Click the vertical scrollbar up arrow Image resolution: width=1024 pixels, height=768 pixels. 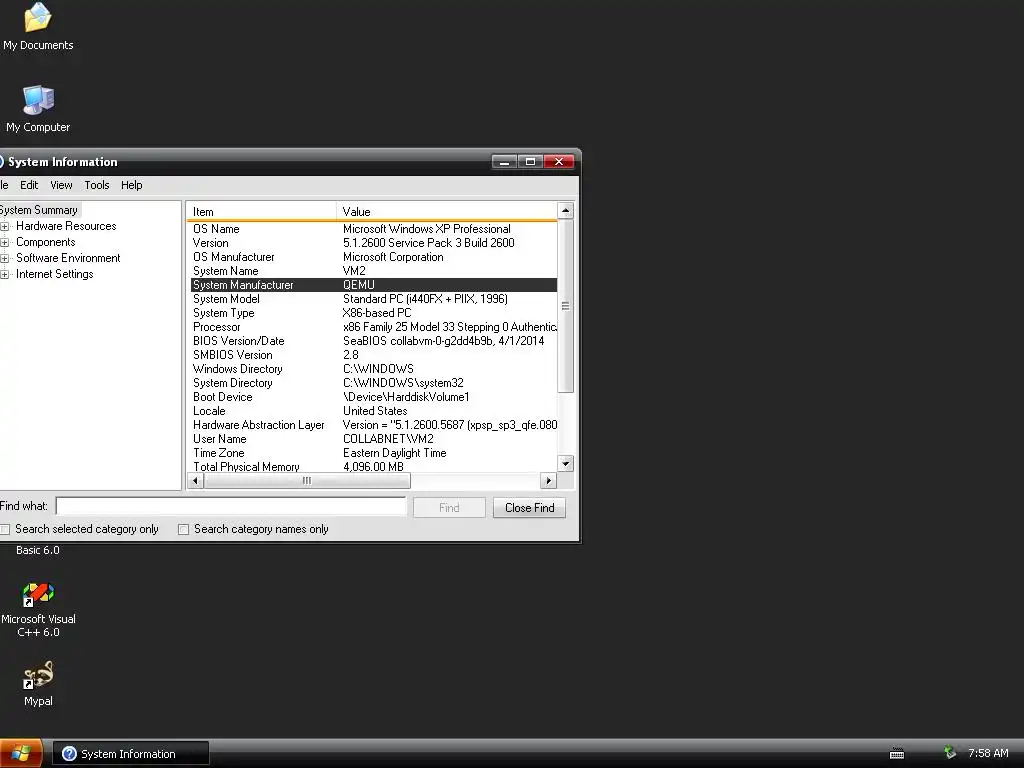pyautogui.click(x=566, y=210)
